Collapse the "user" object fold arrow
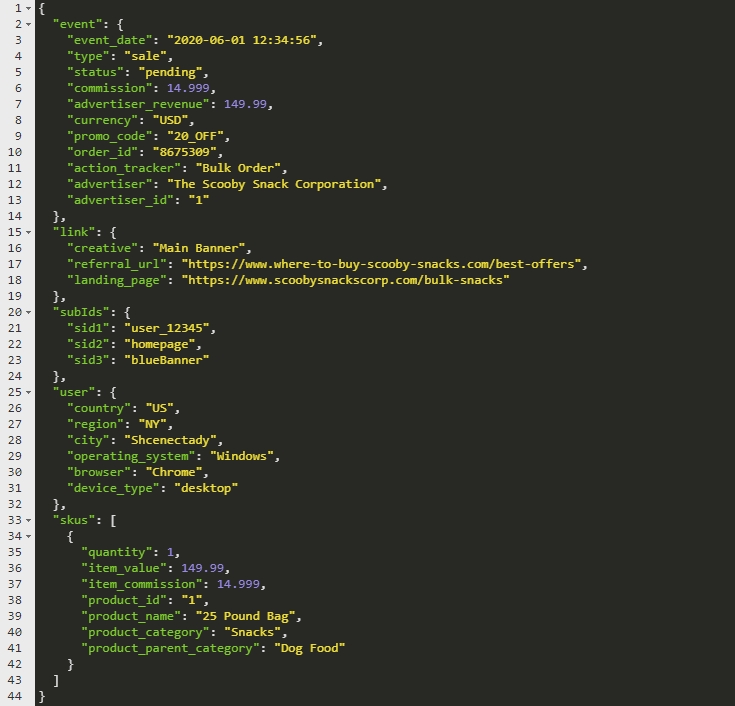735x706 pixels. [29, 392]
